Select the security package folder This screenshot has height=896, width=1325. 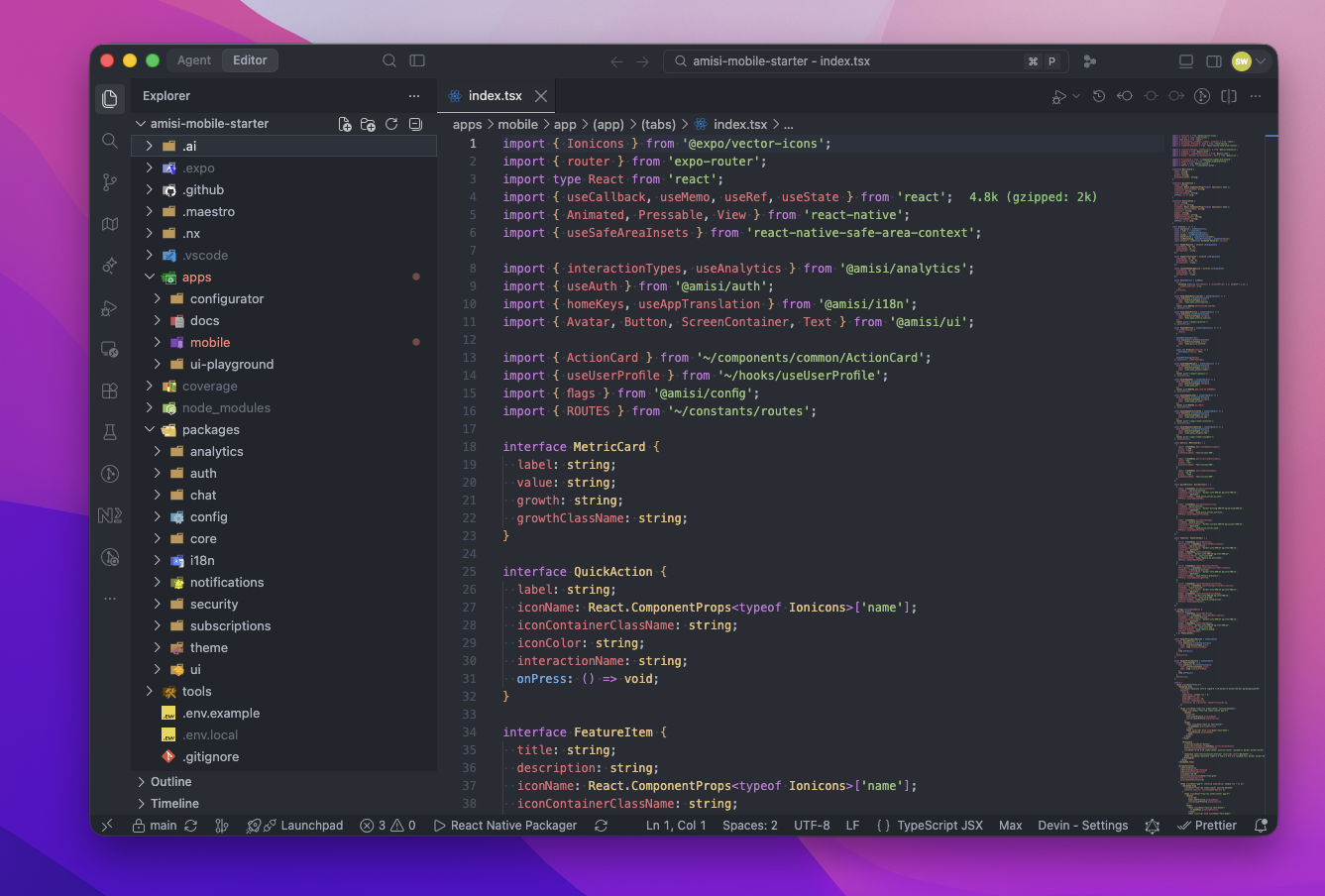[283, 605]
